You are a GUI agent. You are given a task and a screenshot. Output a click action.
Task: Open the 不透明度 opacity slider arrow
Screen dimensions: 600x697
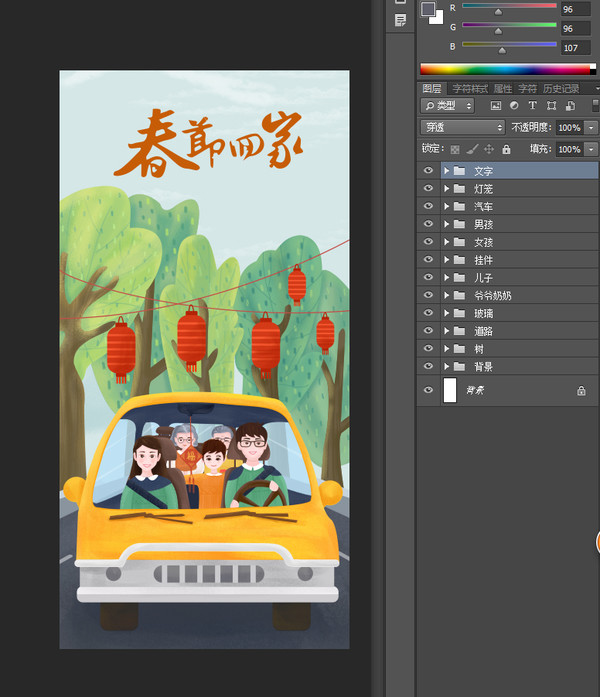coord(591,128)
